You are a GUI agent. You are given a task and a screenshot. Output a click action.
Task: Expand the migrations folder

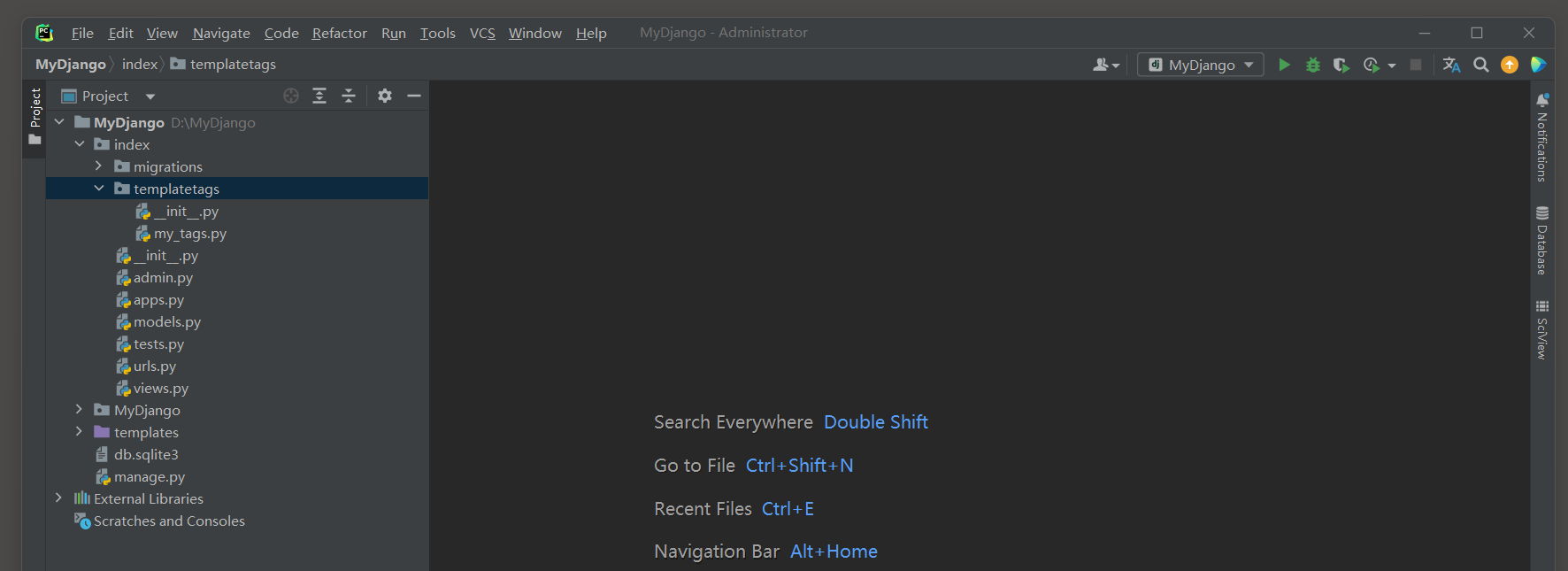pos(98,166)
